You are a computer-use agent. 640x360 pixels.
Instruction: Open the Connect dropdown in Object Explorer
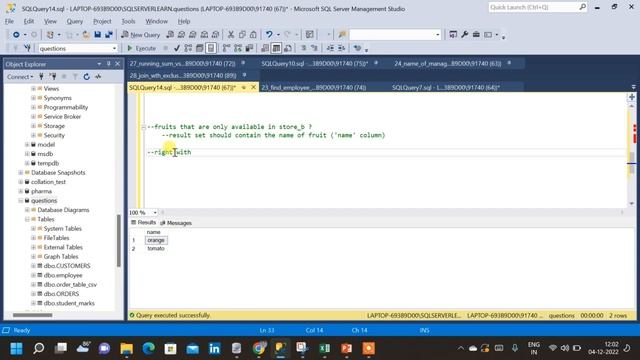pos(20,77)
